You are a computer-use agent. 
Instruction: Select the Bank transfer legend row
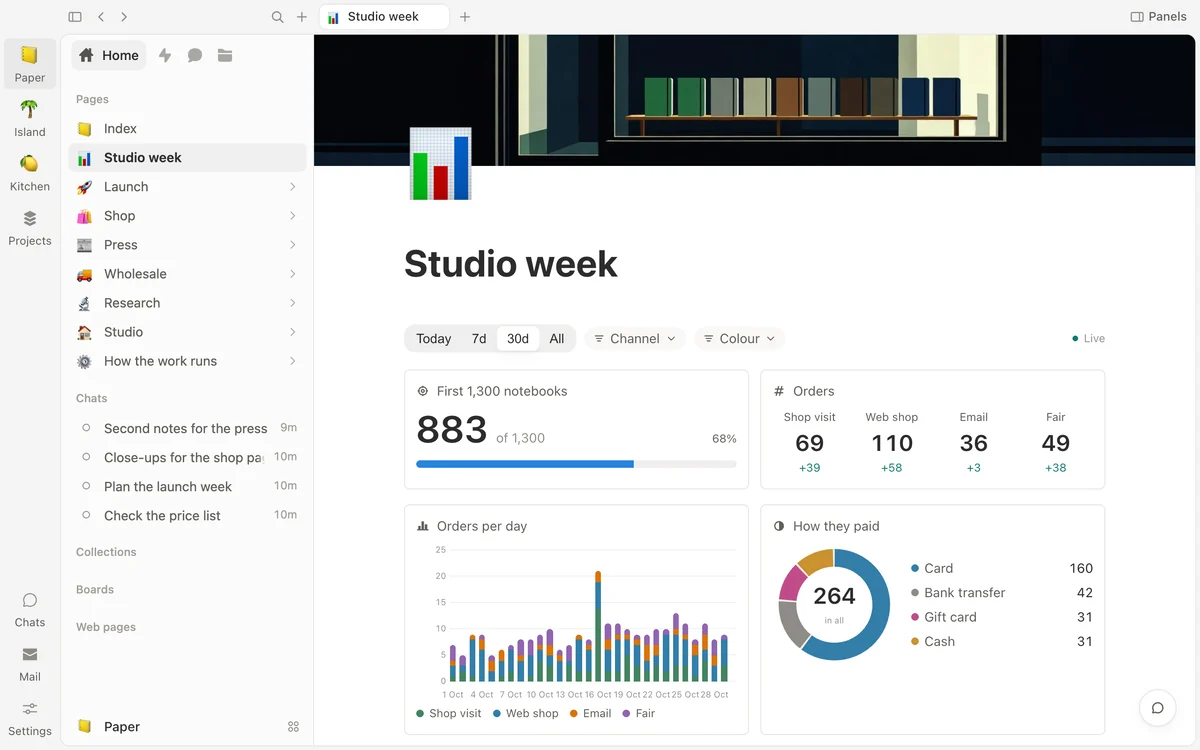point(1001,593)
